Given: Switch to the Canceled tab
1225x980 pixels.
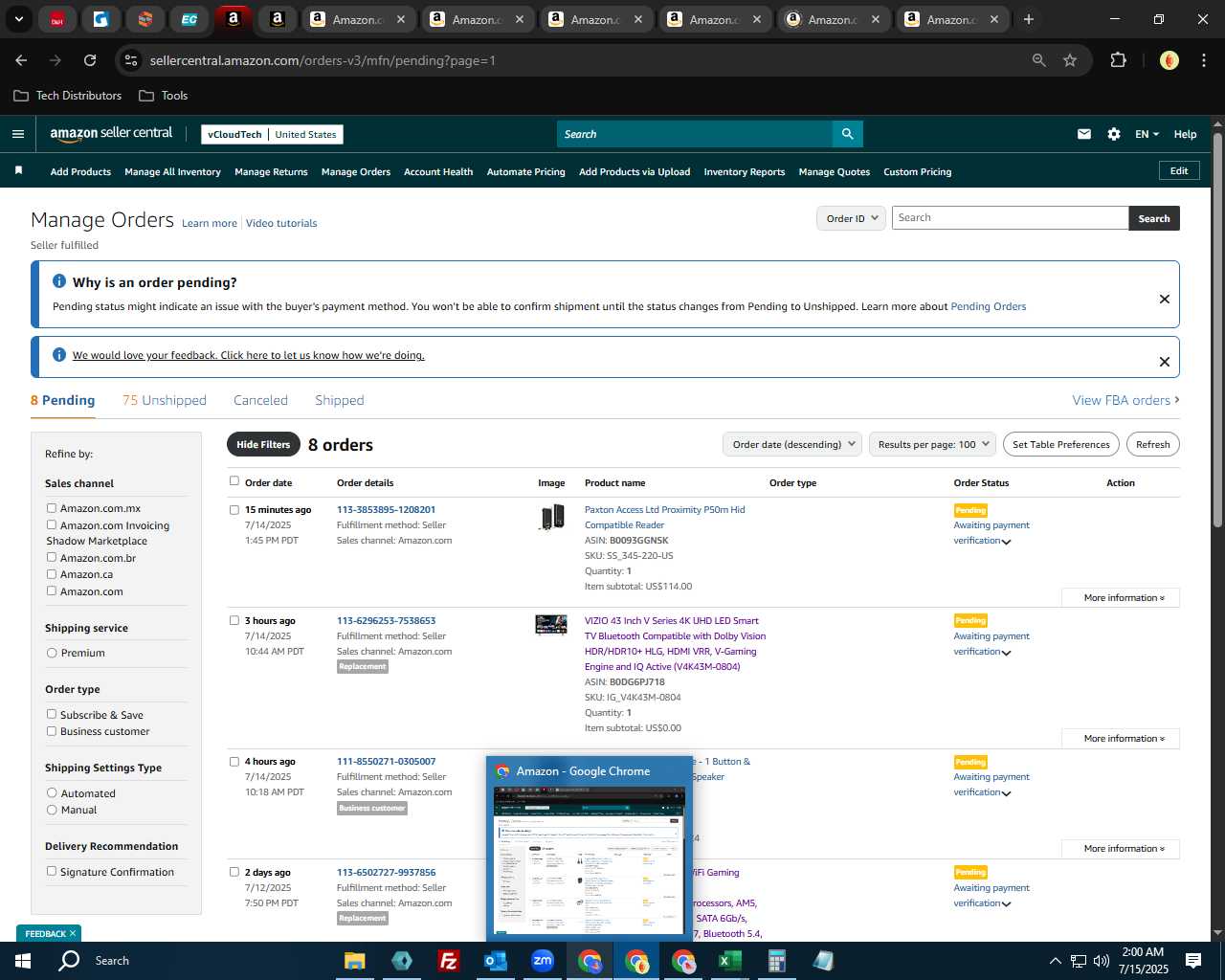Looking at the screenshot, I should 260,400.
